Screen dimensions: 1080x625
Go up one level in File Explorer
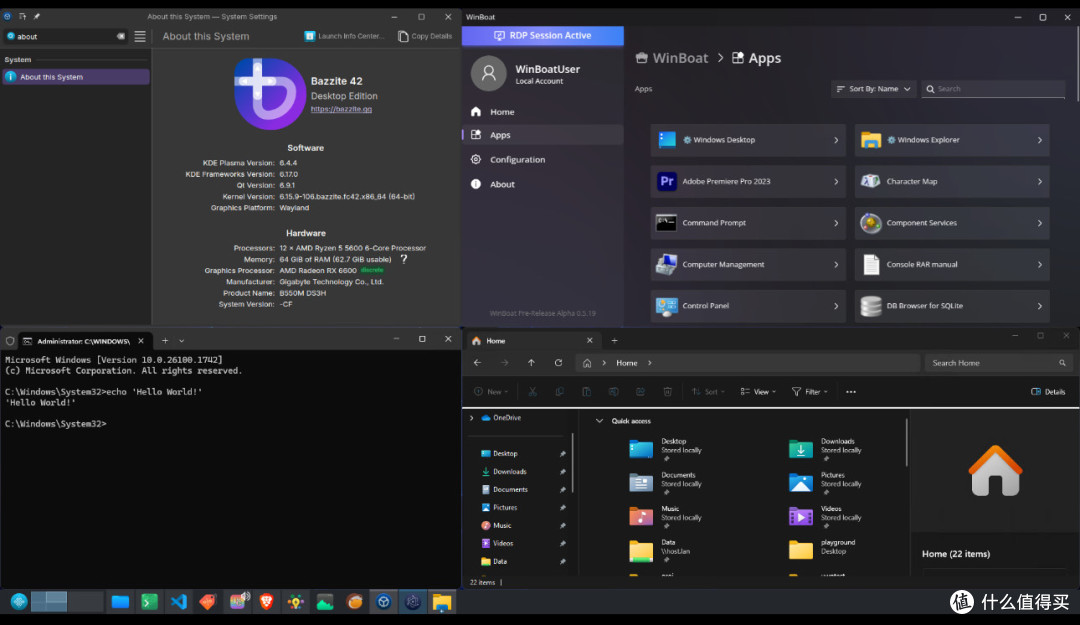(531, 362)
